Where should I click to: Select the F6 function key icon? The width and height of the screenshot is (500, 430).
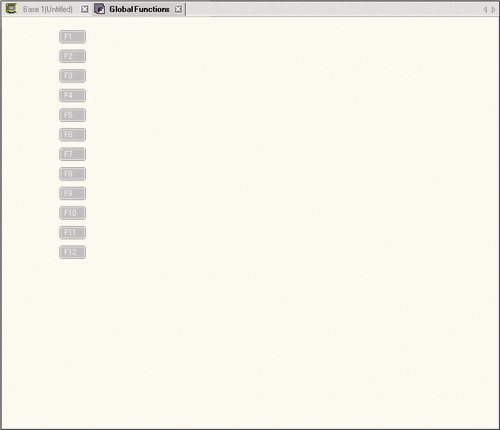pyautogui.click(x=72, y=135)
